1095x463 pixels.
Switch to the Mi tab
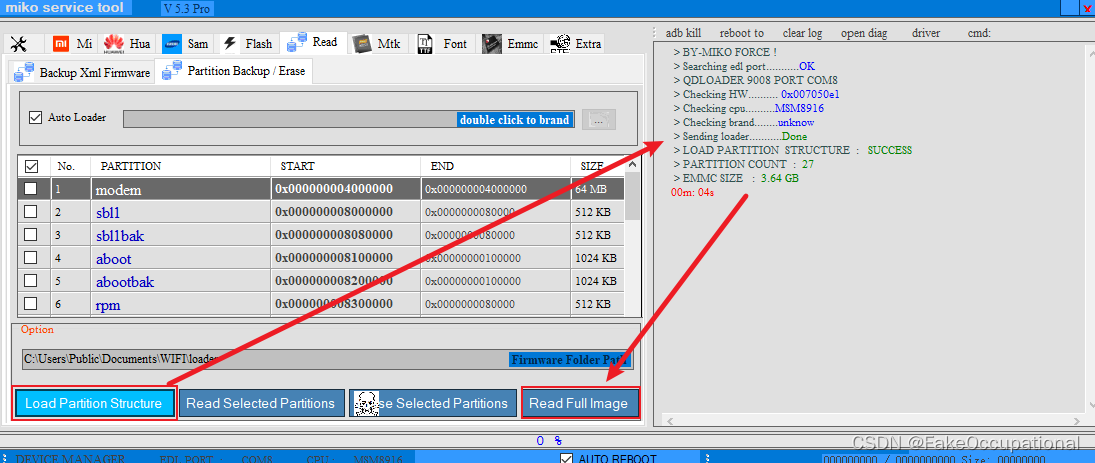pos(73,43)
